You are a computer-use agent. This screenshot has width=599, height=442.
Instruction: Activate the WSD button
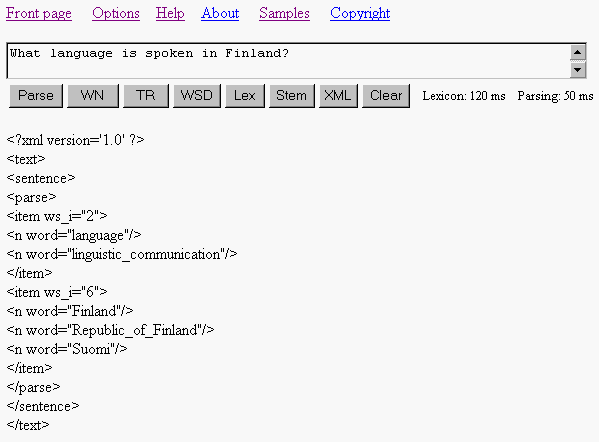[197, 96]
